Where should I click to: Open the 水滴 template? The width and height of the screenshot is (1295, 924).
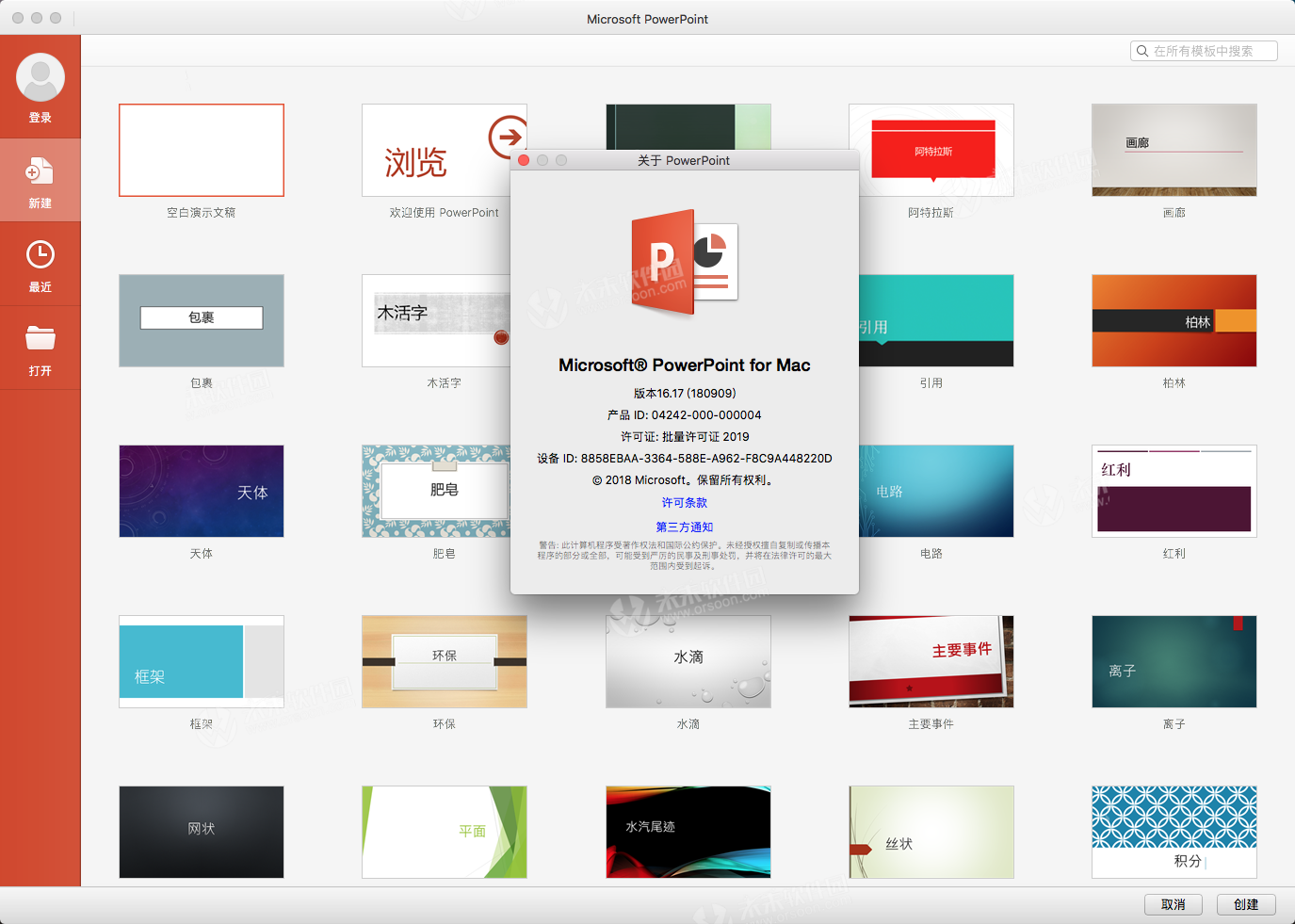[688, 661]
